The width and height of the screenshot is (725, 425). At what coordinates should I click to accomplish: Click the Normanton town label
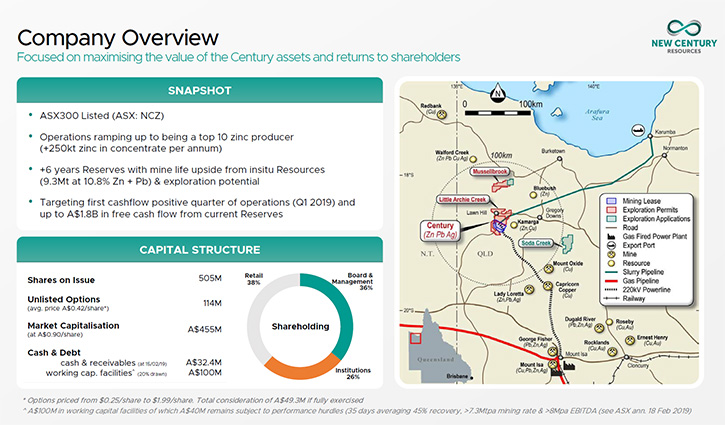675,148
